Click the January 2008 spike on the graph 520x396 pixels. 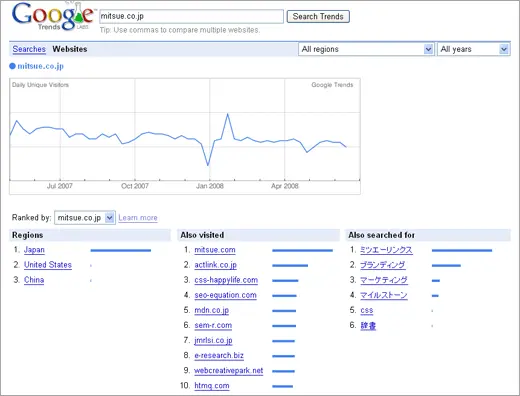tap(228, 114)
